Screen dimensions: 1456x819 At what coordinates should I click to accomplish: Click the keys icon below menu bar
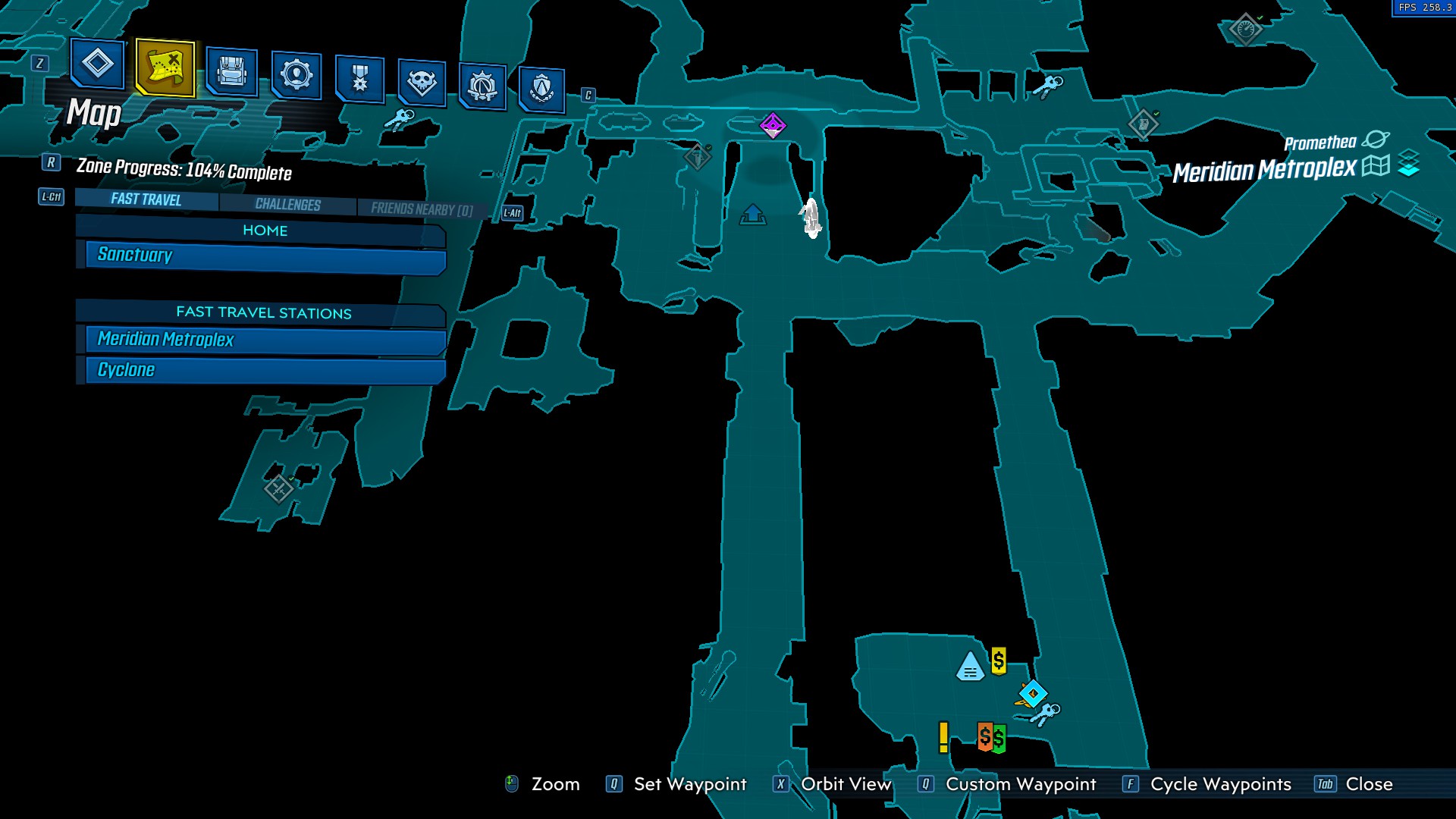click(x=400, y=118)
